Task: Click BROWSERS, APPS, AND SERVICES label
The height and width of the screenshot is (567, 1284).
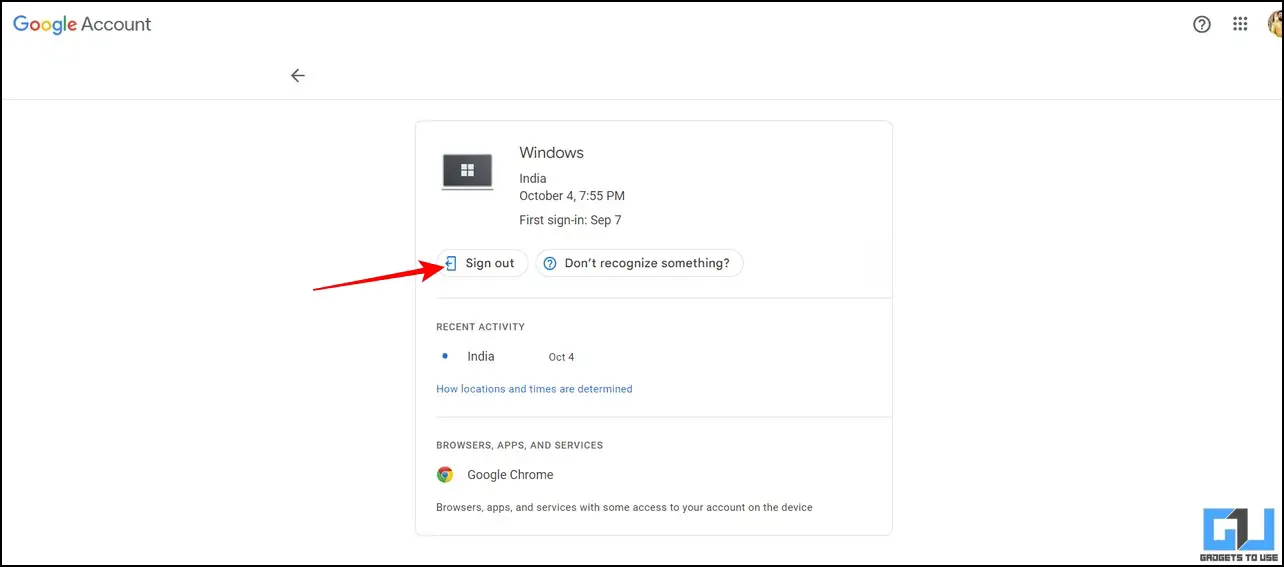Action: (x=519, y=445)
